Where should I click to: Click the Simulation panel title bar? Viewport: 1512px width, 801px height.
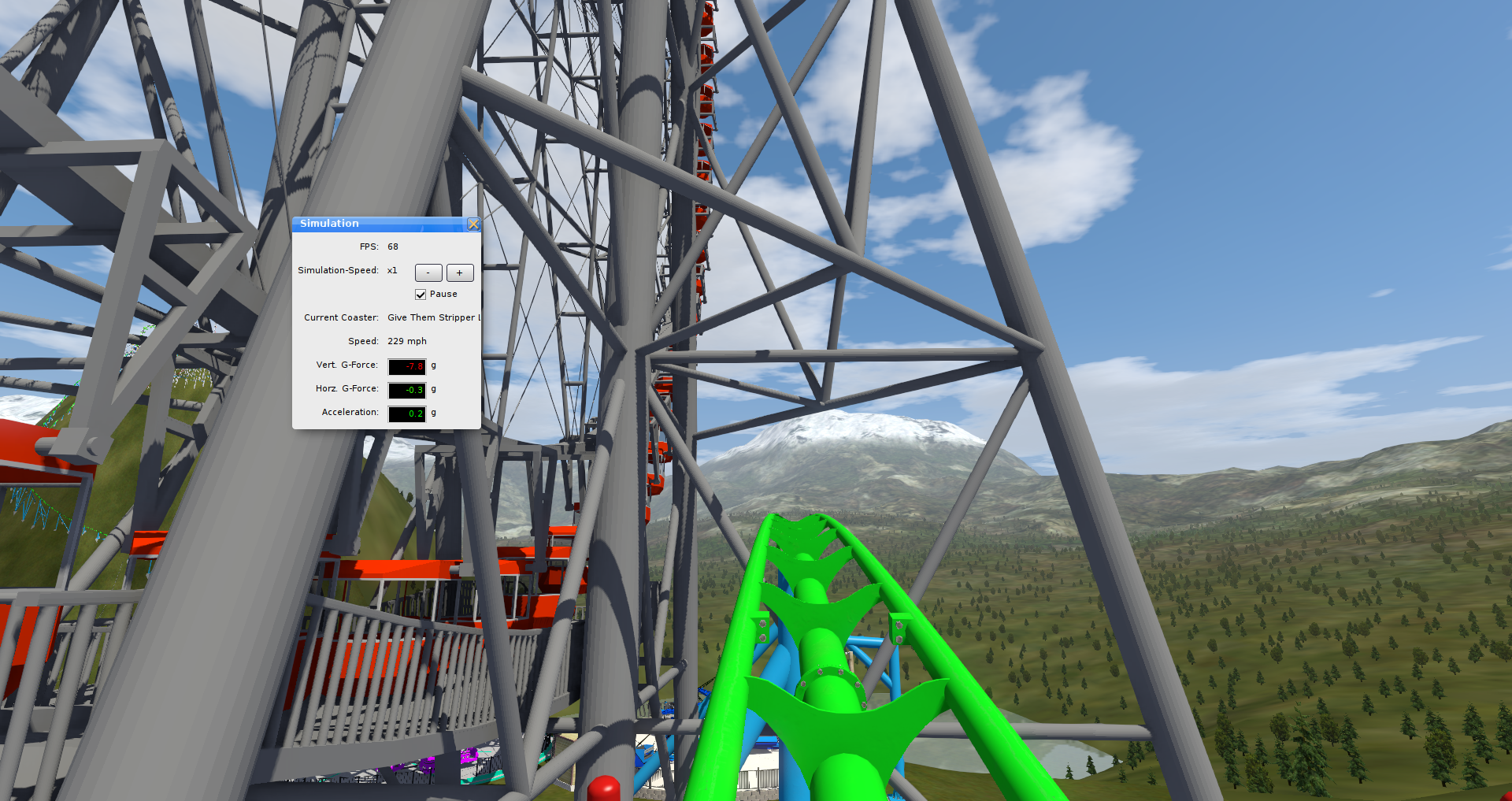pyautogui.click(x=378, y=224)
